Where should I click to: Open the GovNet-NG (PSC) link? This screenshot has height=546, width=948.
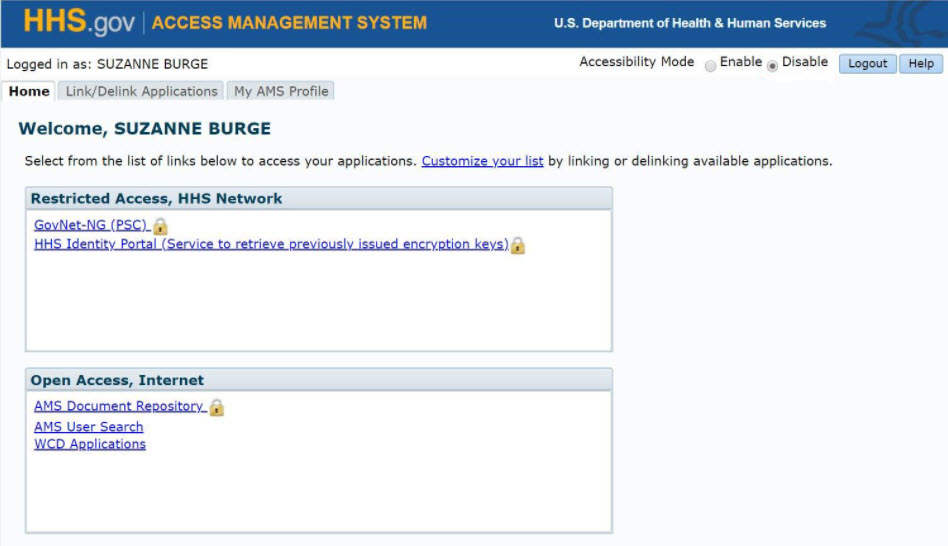point(91,225)
